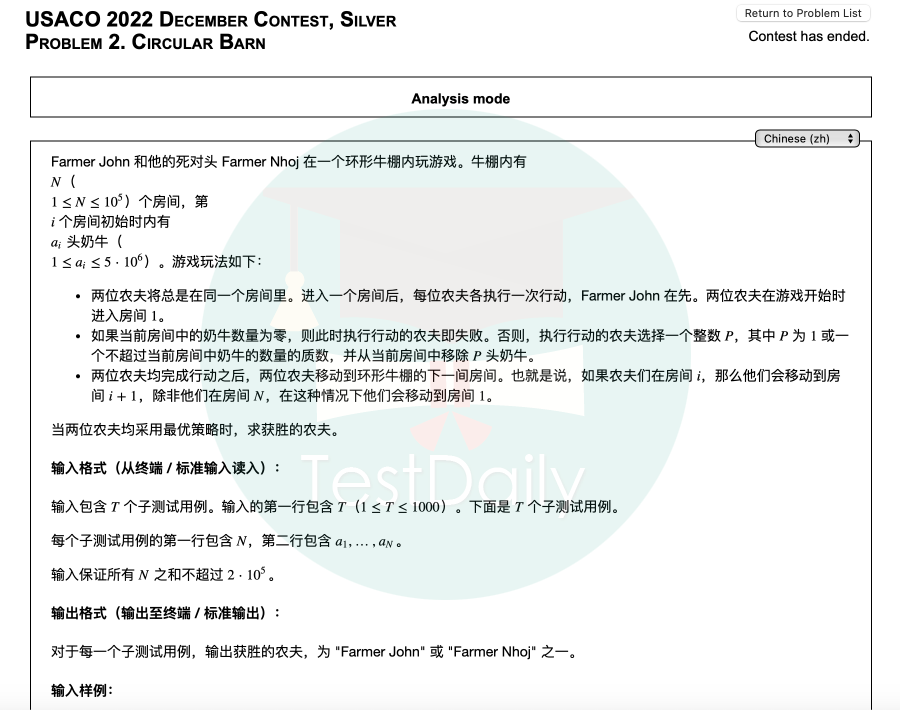Click the 输入样例 section heading
This screenshot has height=710, width=900.
tap(82, 690)
